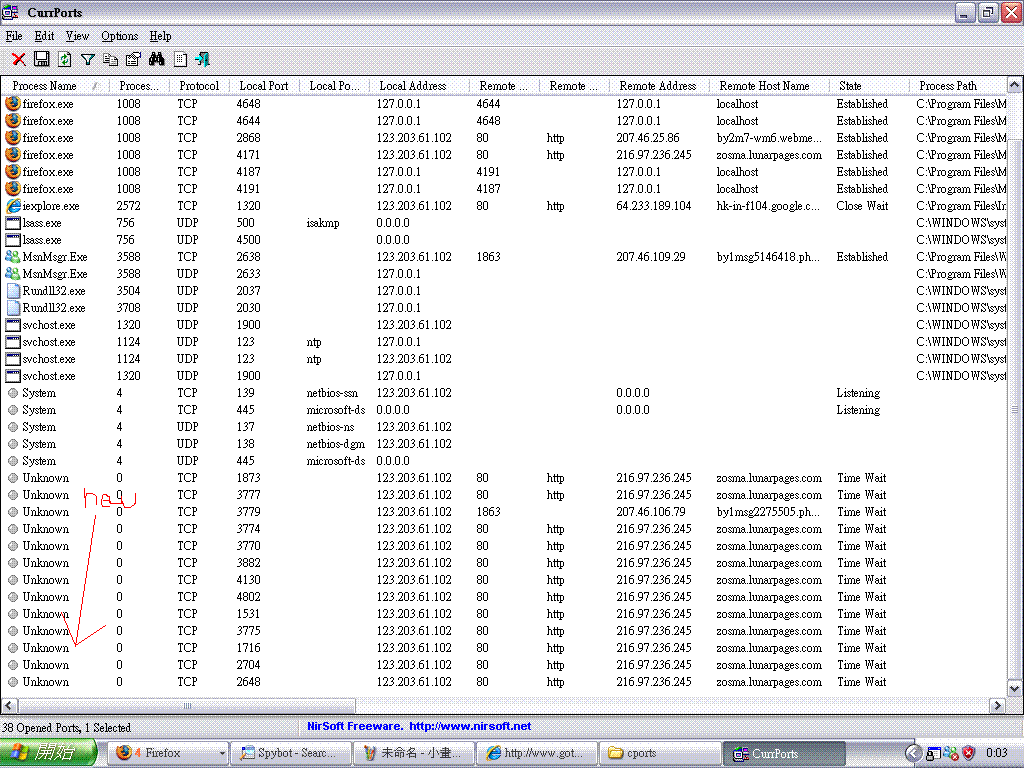
Task: Open the Start button on the taskbar
Action: click(x=48, y=753)
